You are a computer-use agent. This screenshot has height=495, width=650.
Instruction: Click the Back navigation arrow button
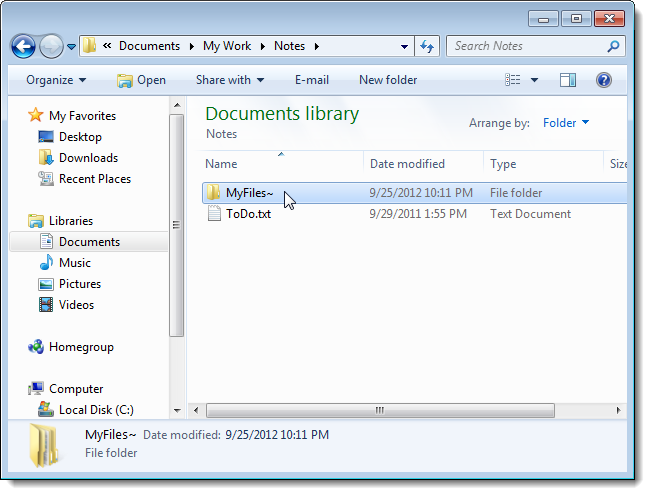[x=23, y=46]
